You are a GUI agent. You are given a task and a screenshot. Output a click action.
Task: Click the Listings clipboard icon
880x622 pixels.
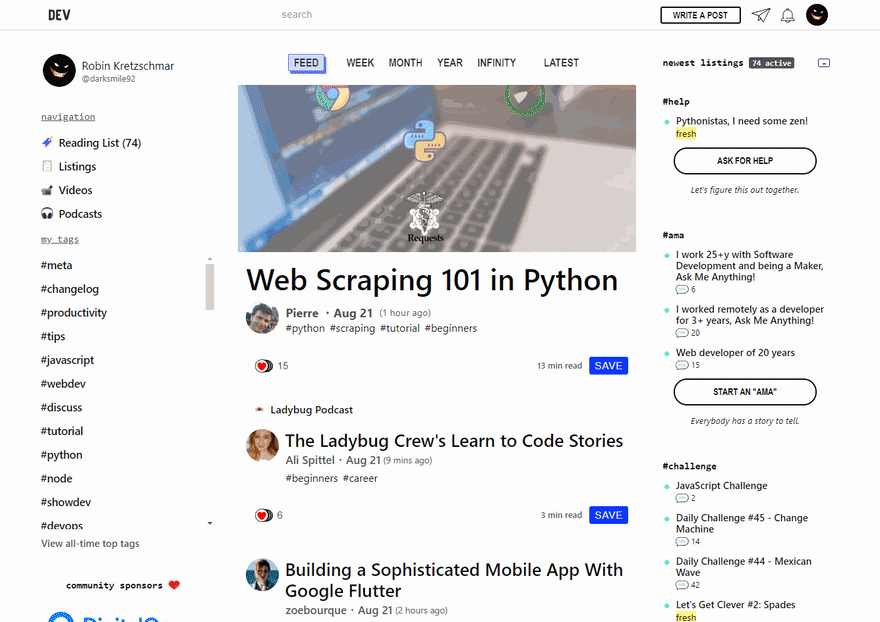(x=47, y=166)
